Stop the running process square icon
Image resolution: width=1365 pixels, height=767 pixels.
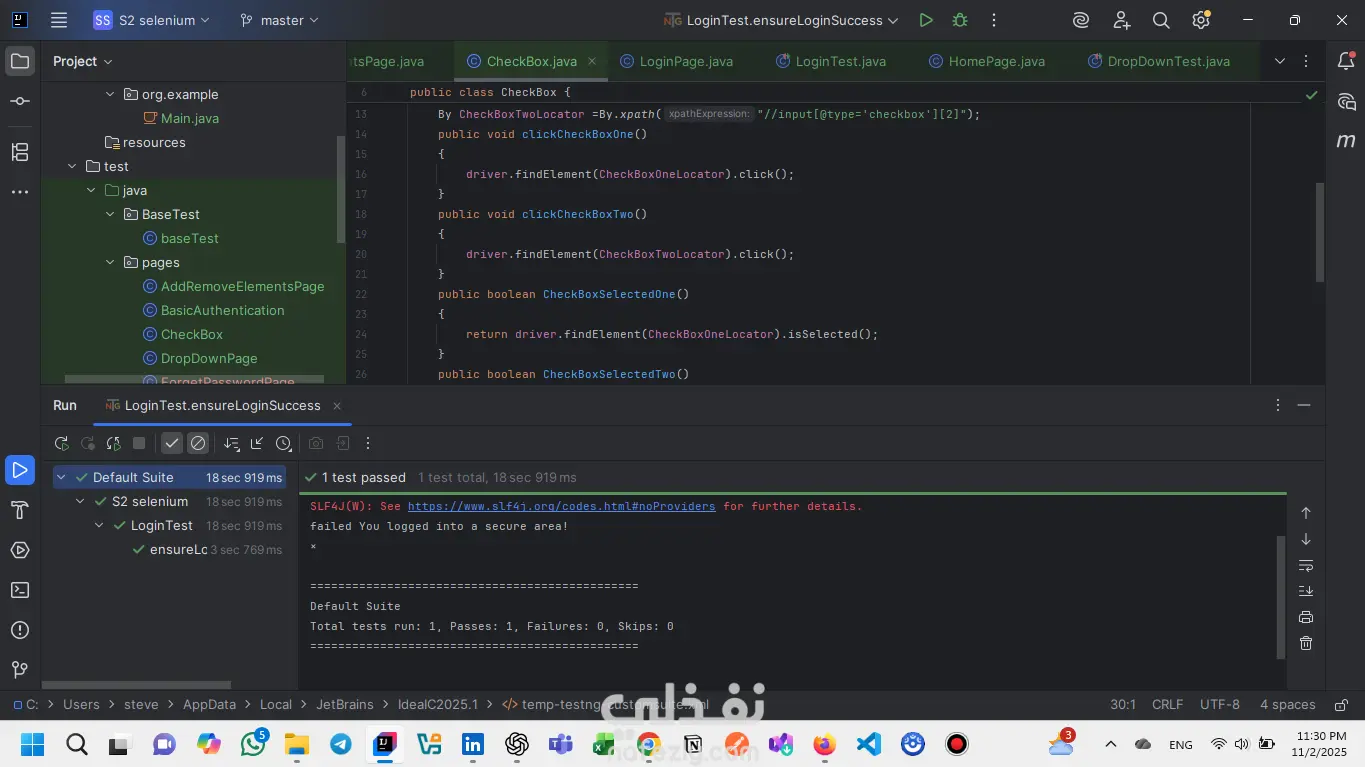click(139, 443)
